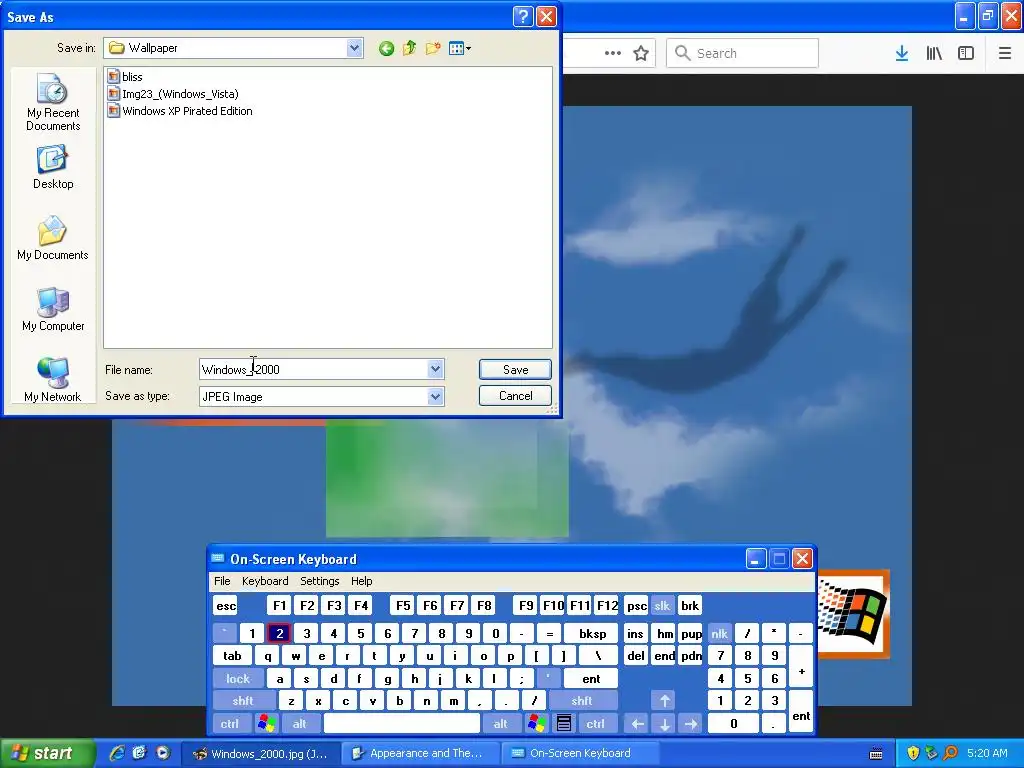
Task: Toggle the slk scroll lock key
Action: (662, 606)
